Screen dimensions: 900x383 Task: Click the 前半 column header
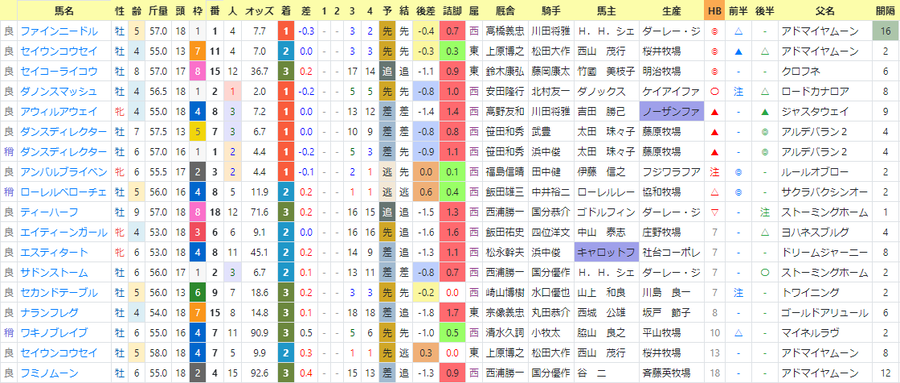pyautogui.click(x=738, y=11)
